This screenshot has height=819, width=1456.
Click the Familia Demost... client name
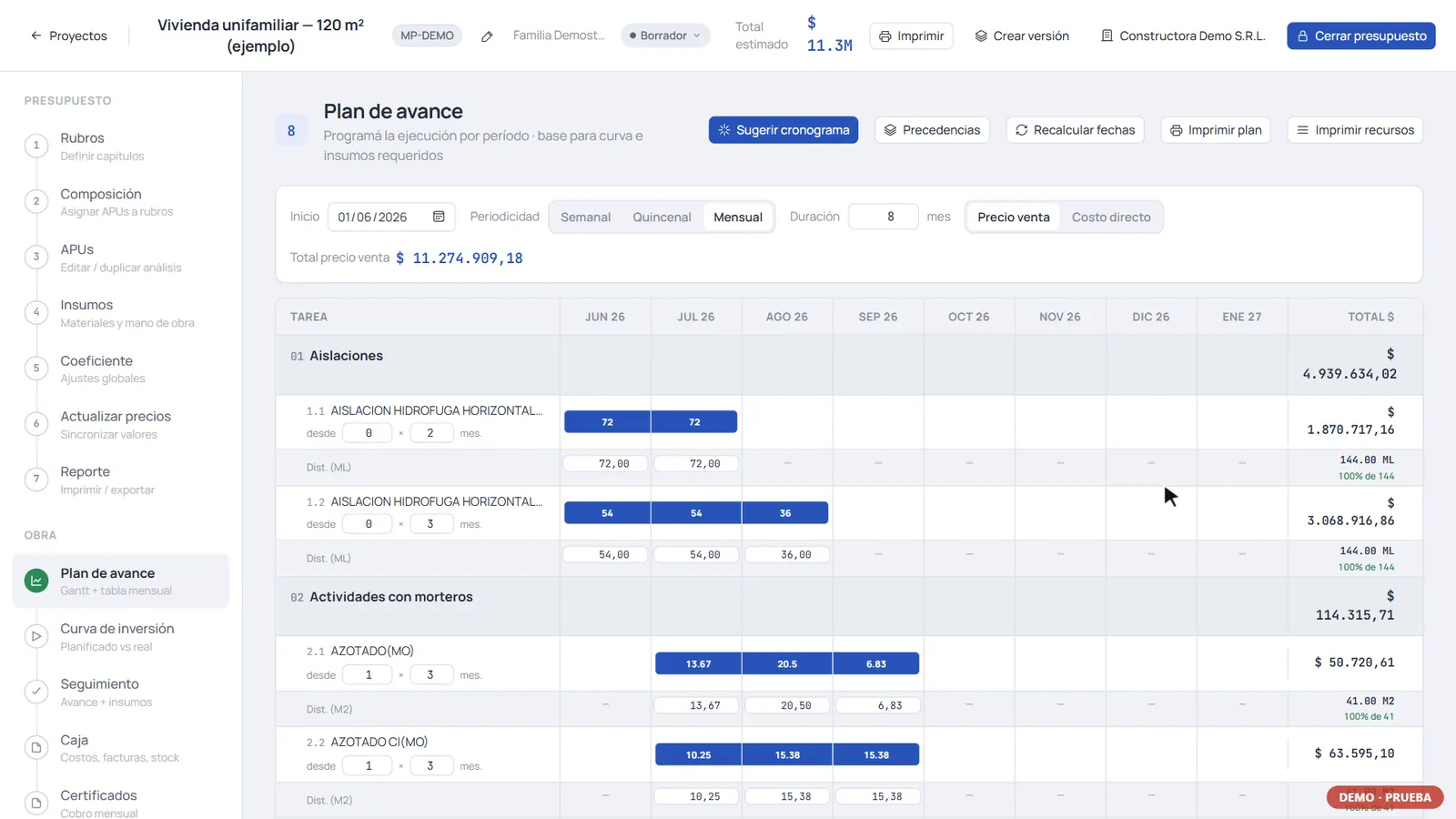point(559,35)
